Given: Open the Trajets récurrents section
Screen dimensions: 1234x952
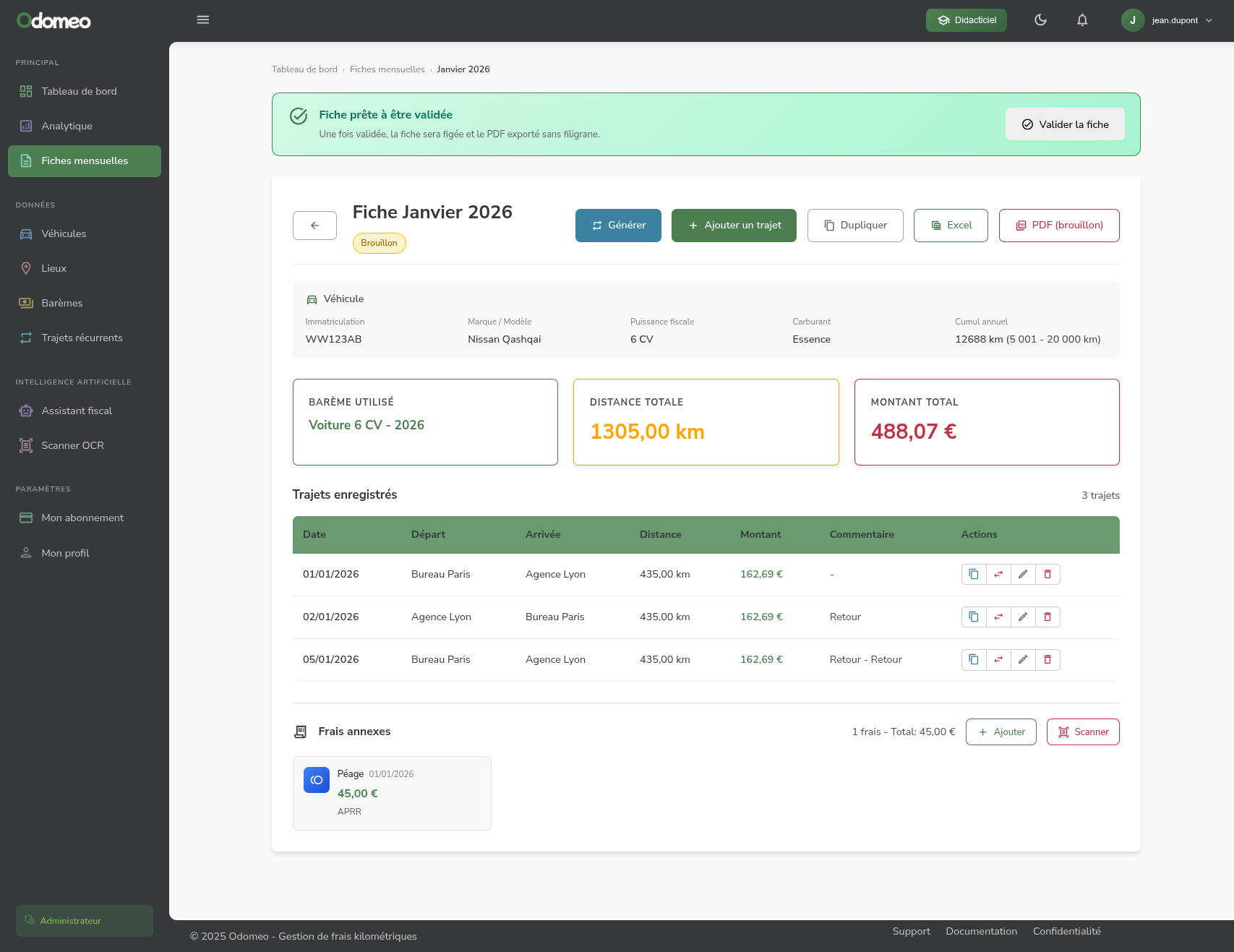Looking at the screenshot, I should 82,337.
